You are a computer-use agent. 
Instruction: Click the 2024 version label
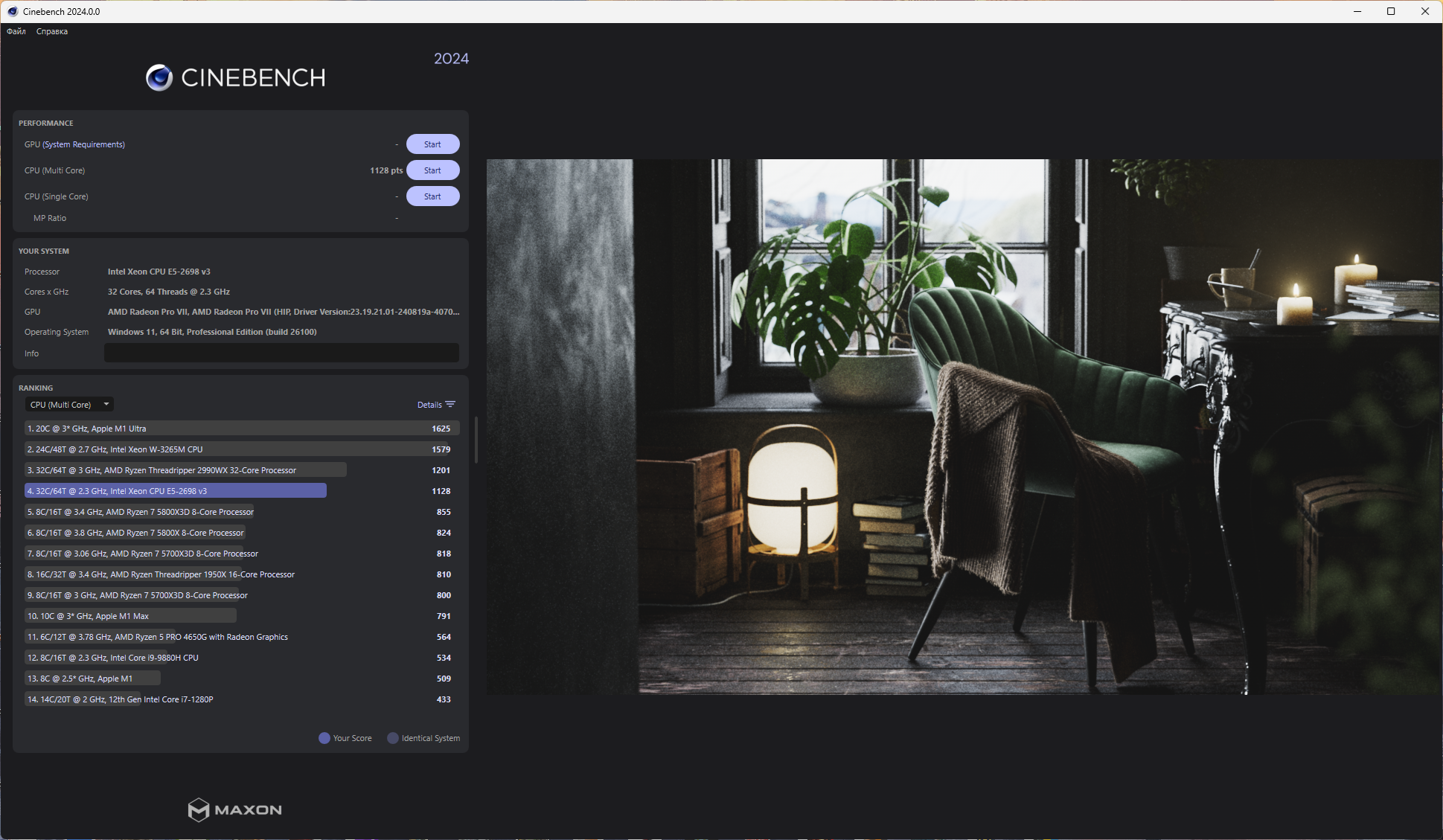click(452, 59)
